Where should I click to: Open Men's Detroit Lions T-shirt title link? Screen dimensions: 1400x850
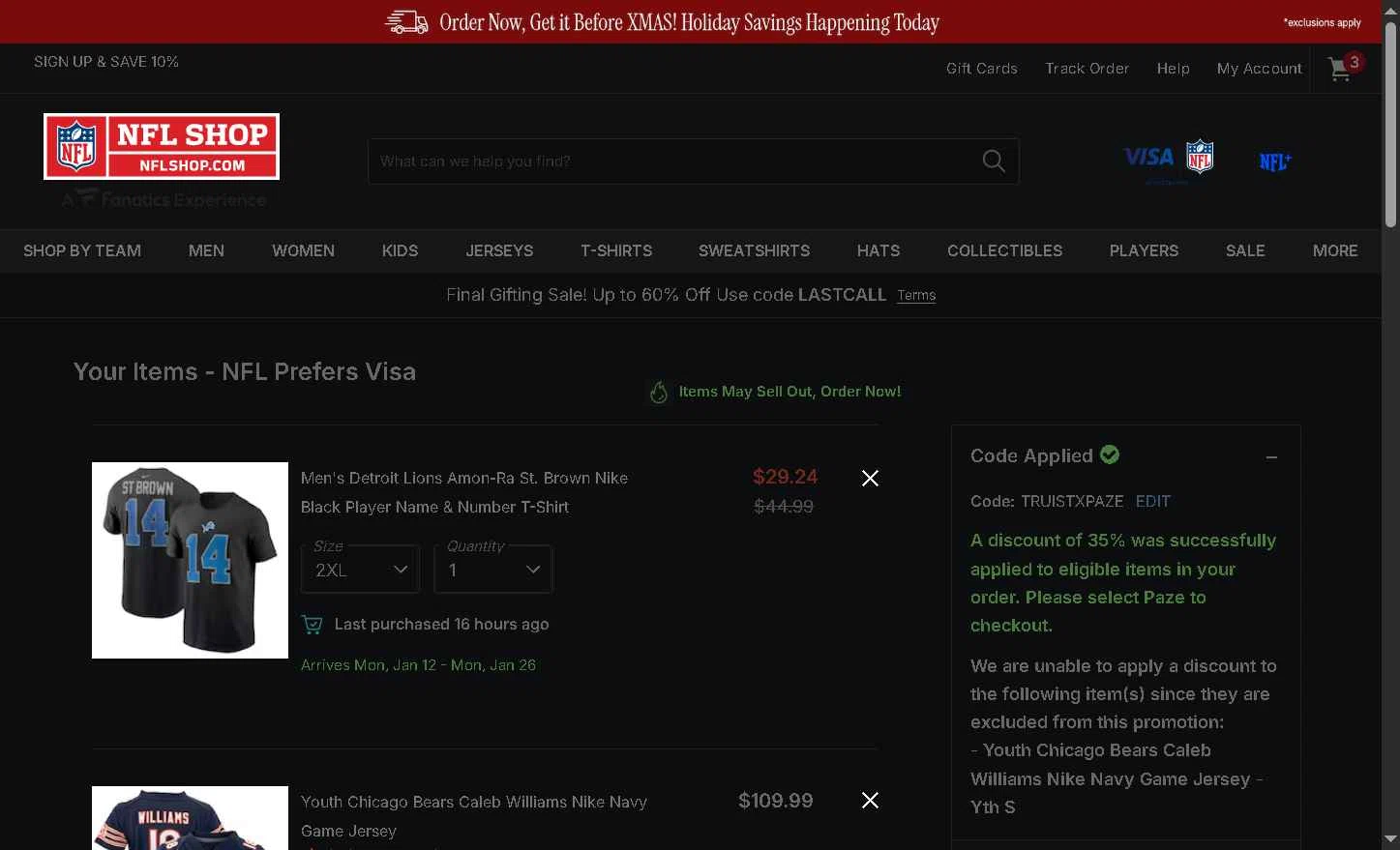[x=464, y=492]
